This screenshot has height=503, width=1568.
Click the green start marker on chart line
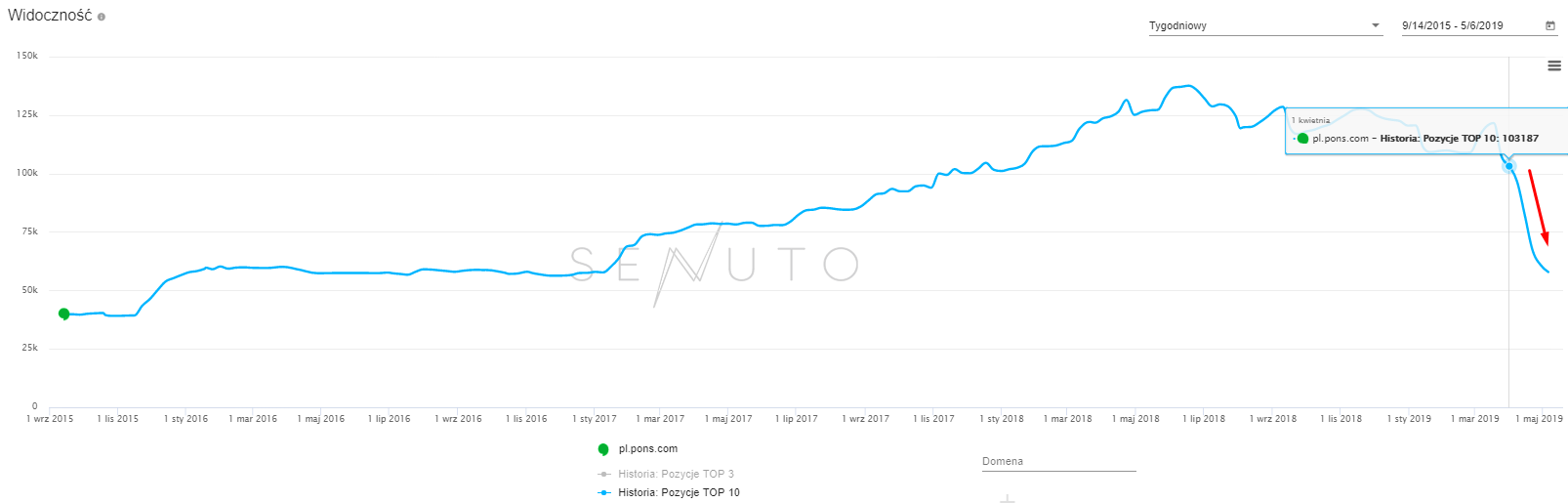[64, 314]
